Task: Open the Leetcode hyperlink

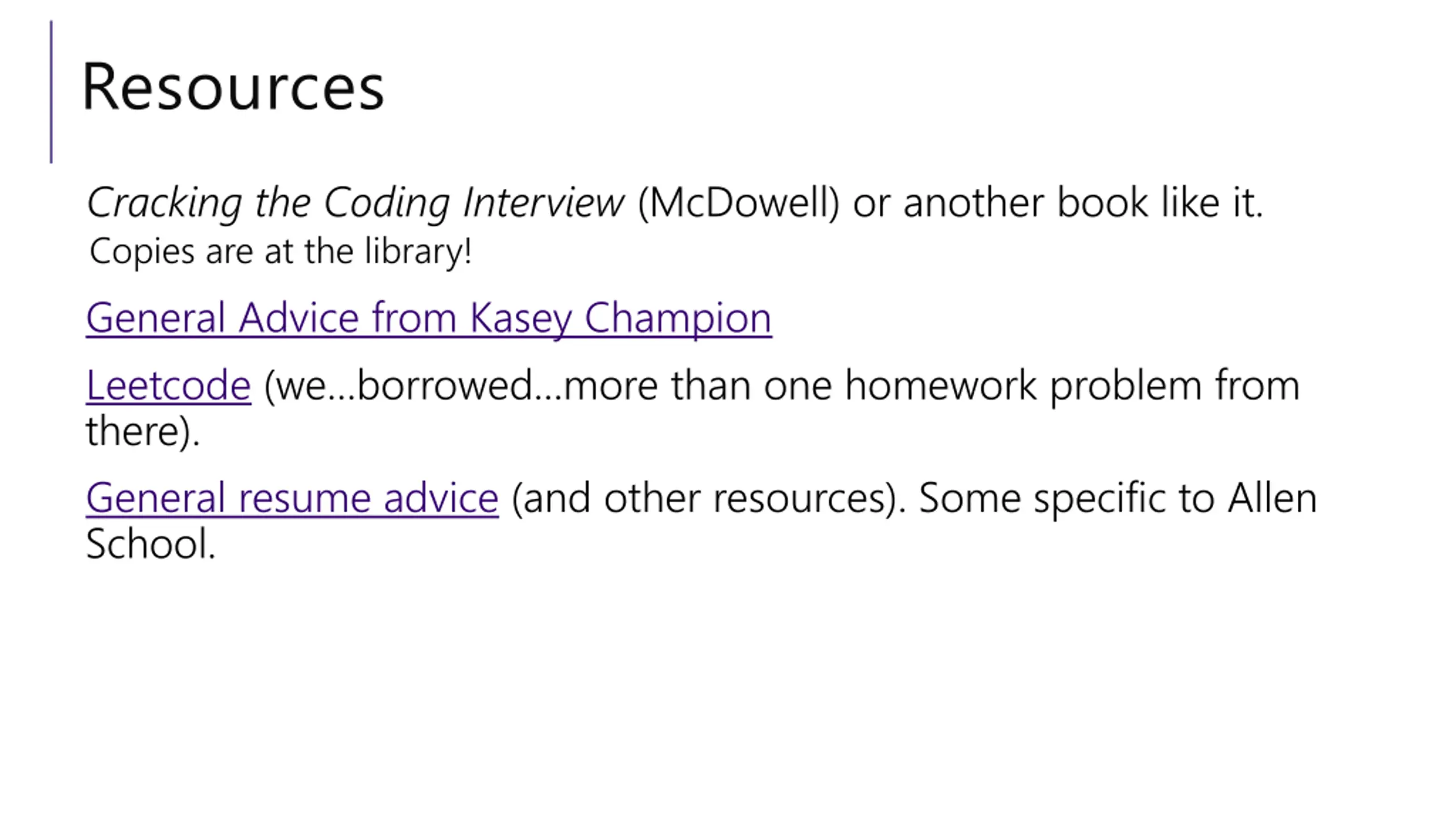Action: point(168,385)
